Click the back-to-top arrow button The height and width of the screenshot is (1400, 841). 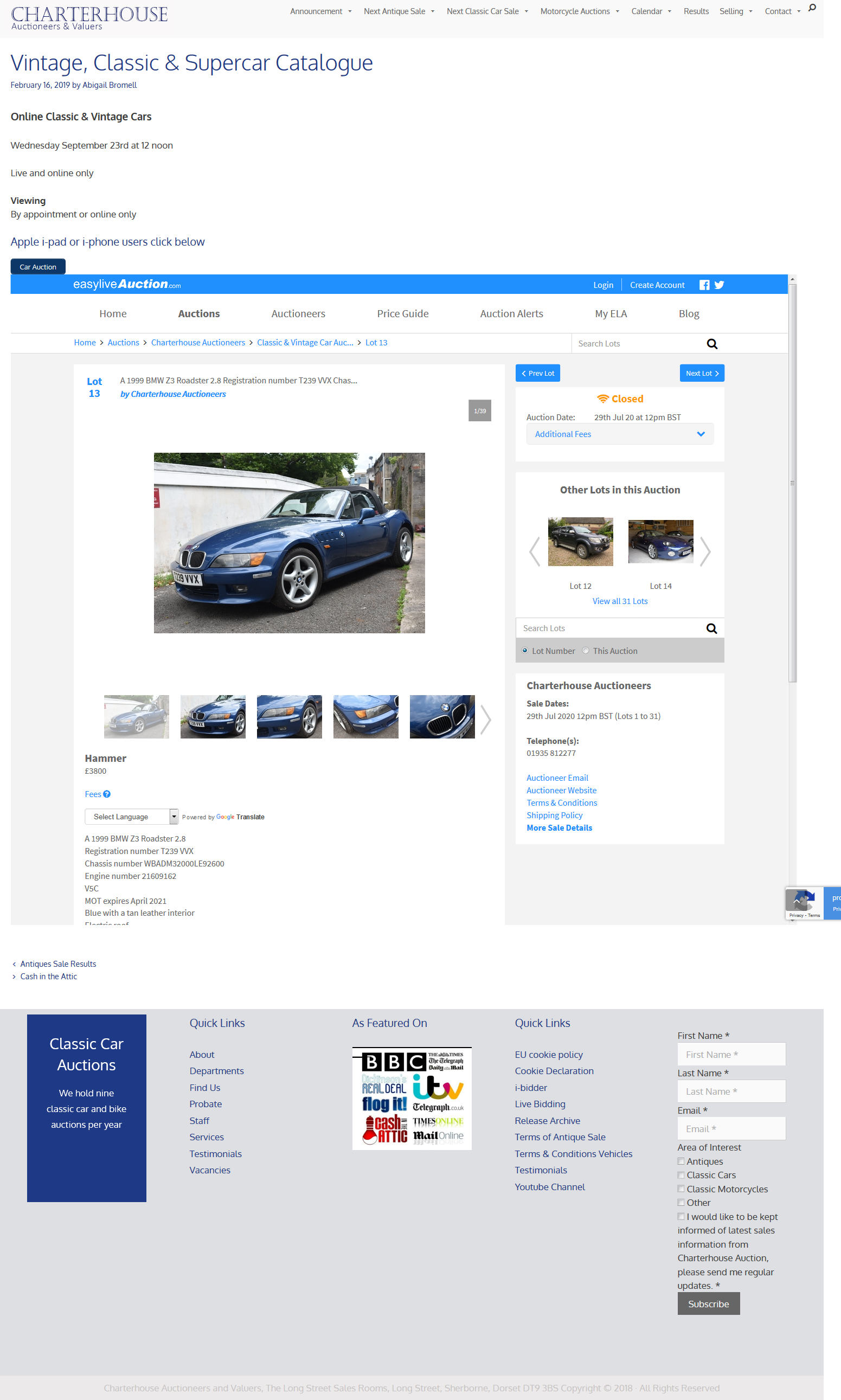[797, 900]
